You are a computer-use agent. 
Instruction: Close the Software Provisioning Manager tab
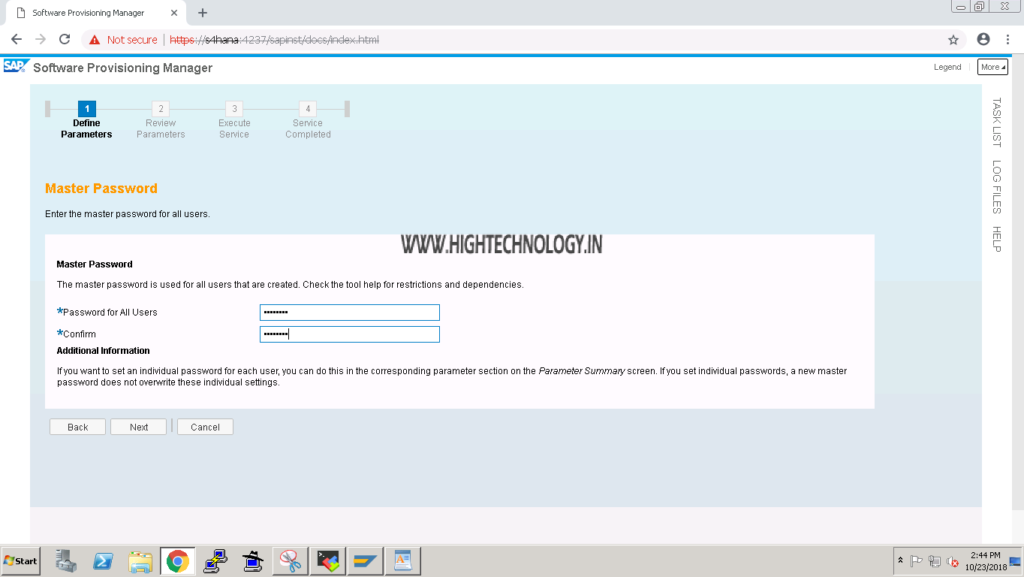(174, 12)
